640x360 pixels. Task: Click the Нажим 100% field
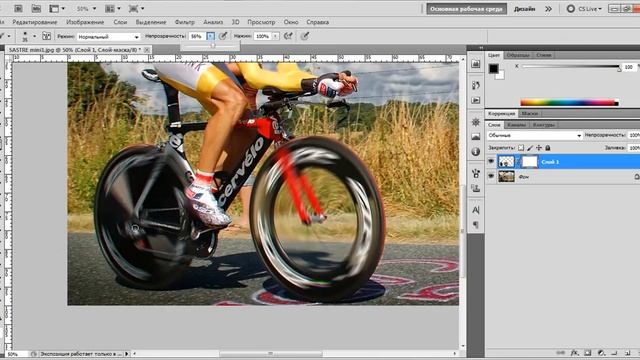(x=262, y=36)
